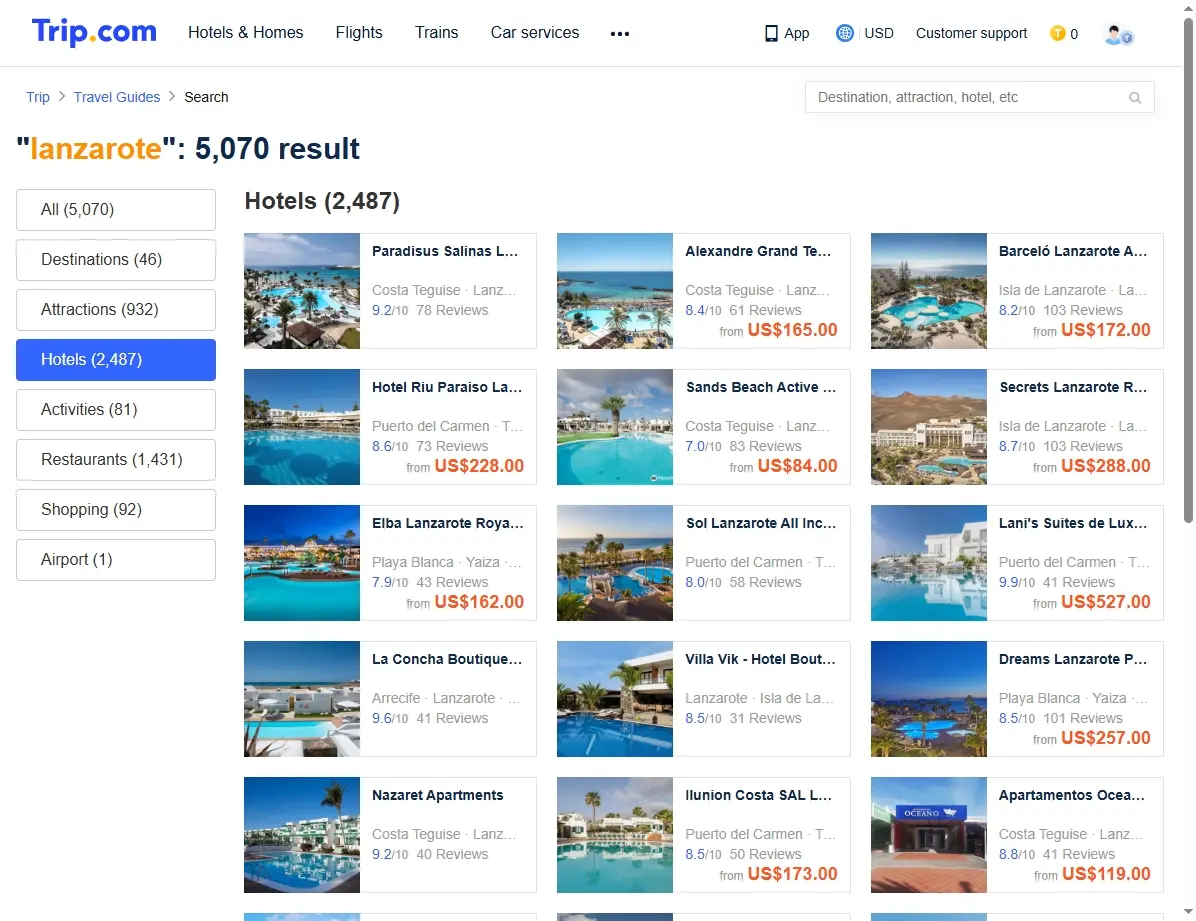The height and width of the screenshot is (921, 1196).
Task: Open Apartamentos Oceano photo
Action: pos(929,835)
